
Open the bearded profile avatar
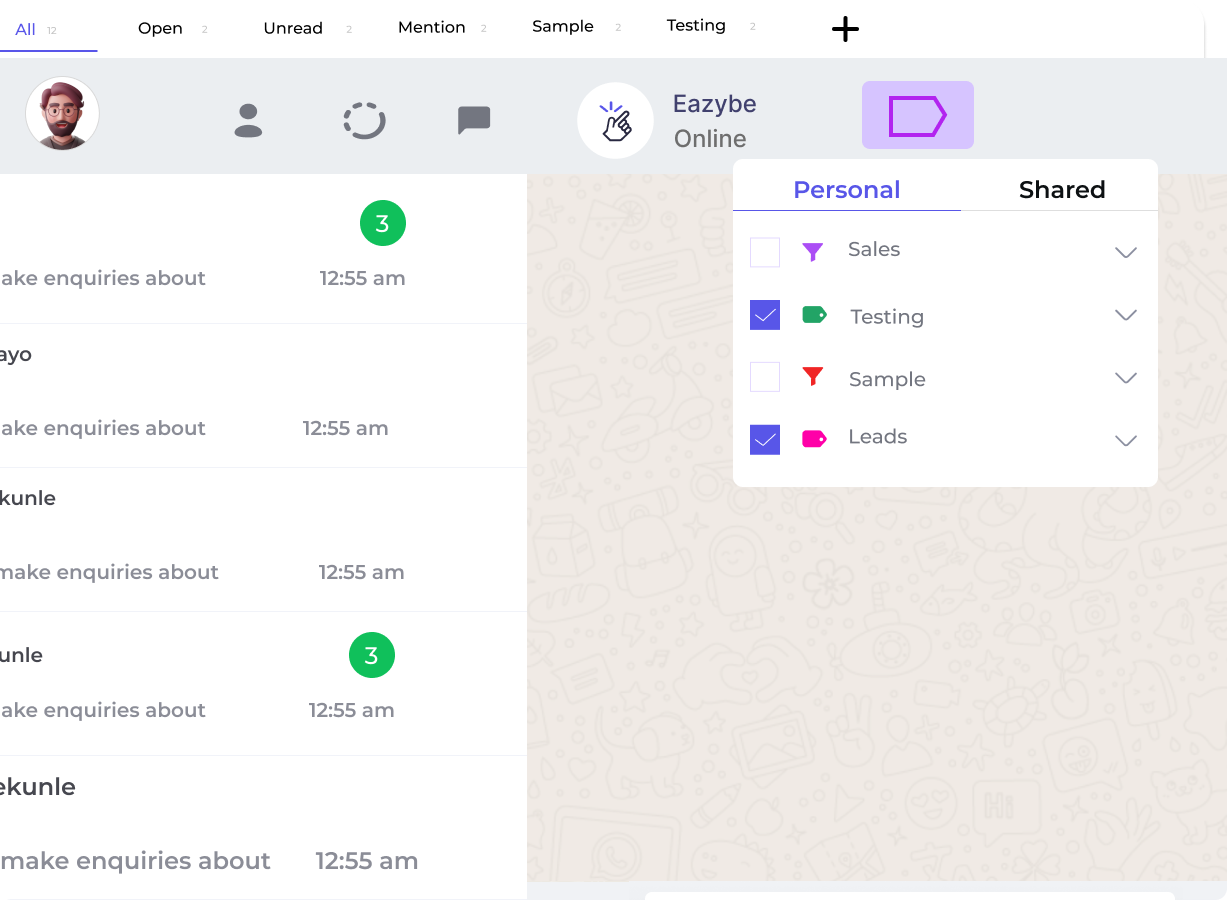pyautogui.click(x=62, y=113)
